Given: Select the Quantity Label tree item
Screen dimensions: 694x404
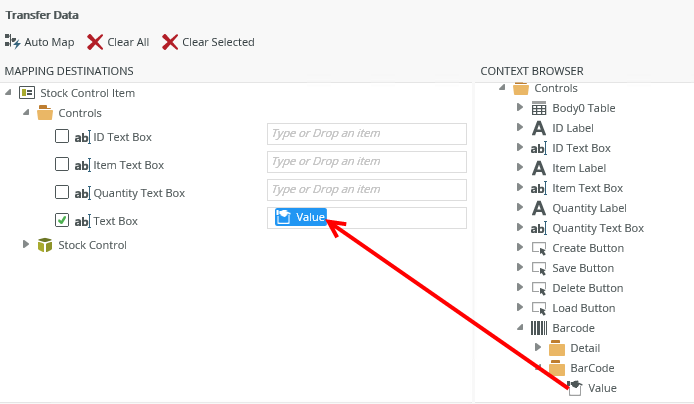Looking at the screenshot, I should pos(589,208).
